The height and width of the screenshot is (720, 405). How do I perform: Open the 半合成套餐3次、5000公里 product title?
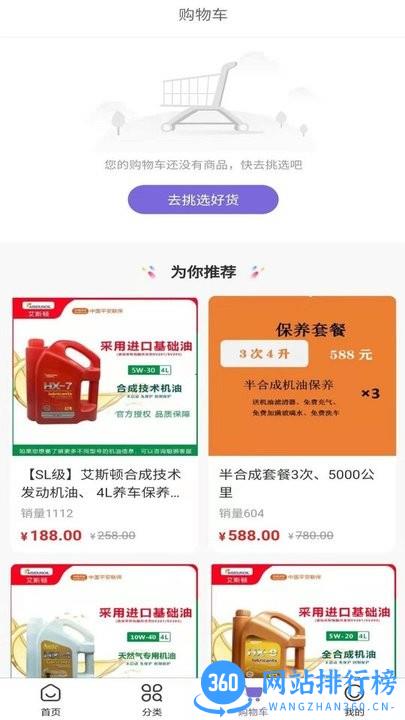coord(297,484)
